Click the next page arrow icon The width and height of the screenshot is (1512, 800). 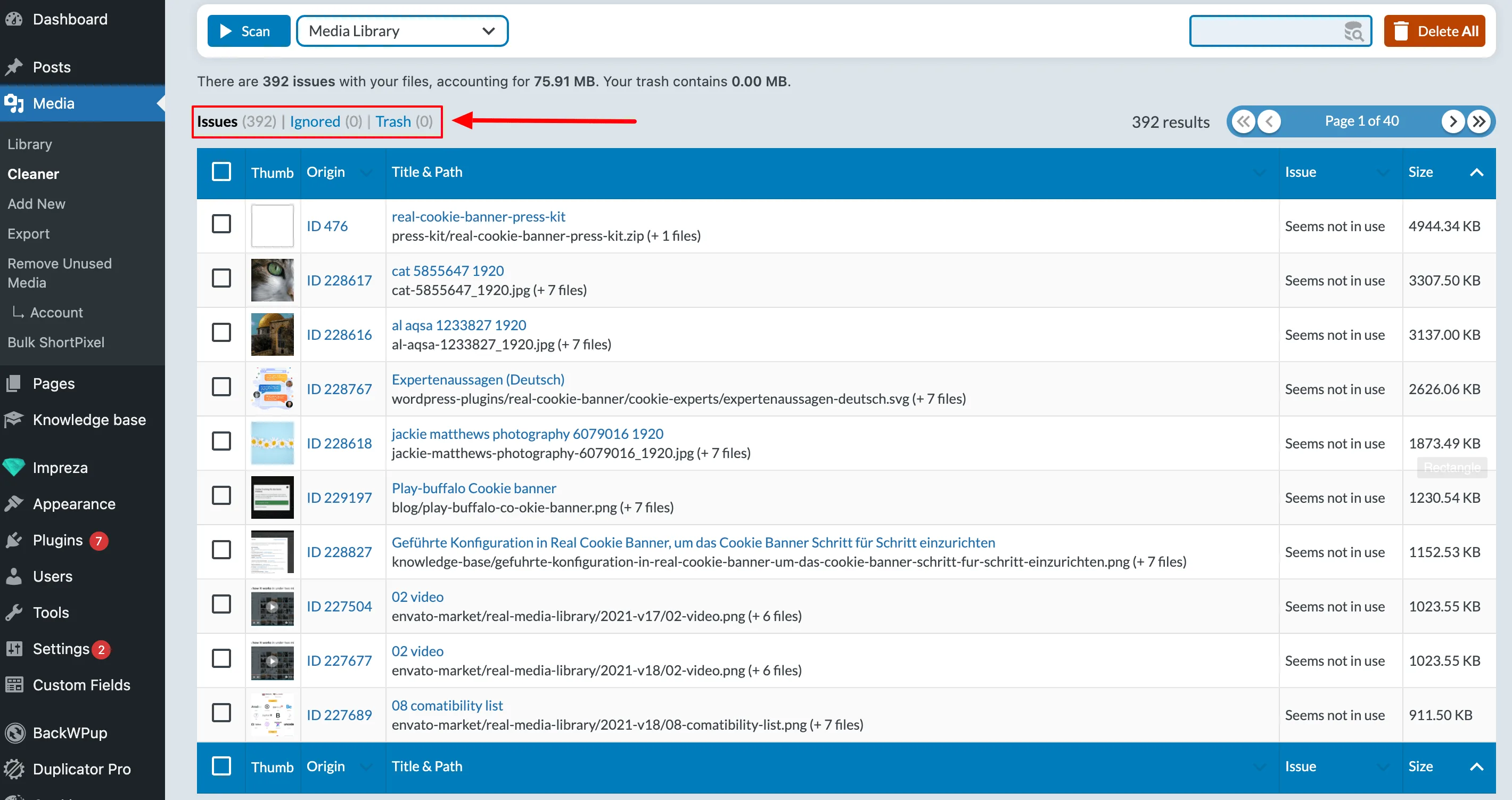(x=1453, y=121)
